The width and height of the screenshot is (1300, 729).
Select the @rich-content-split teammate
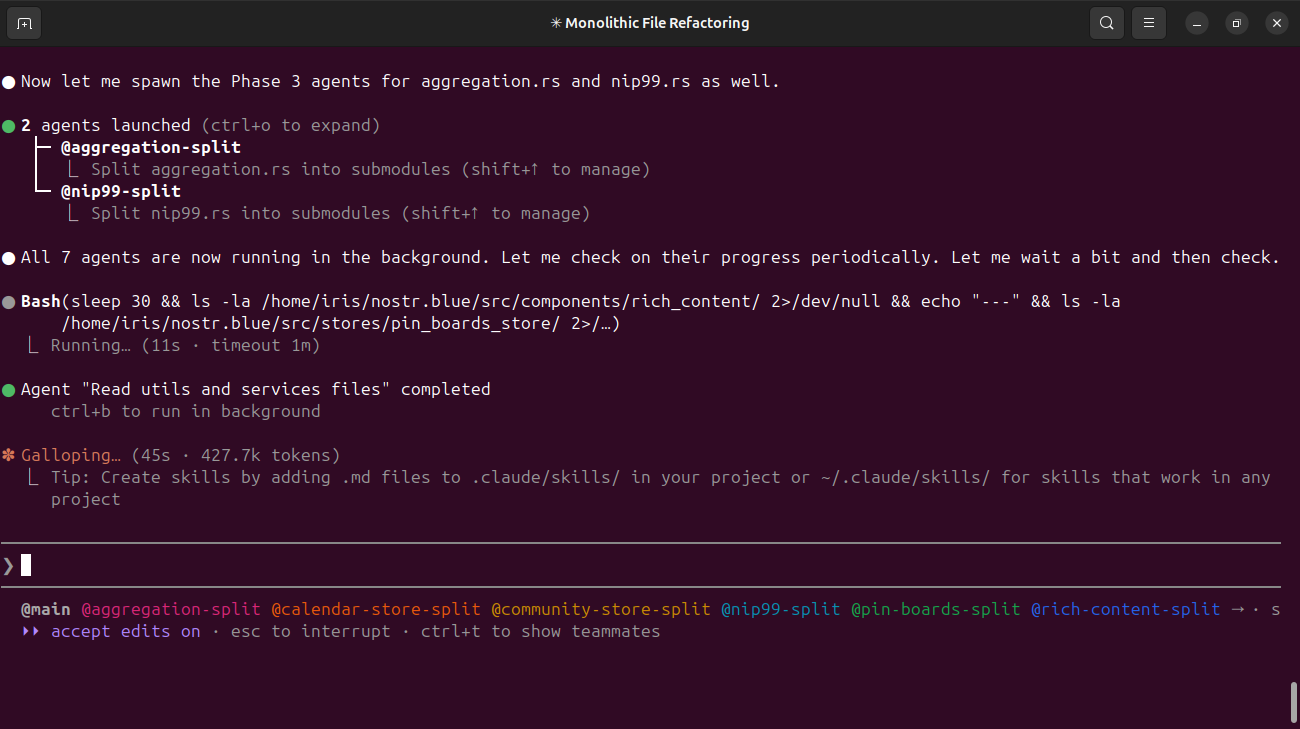[x=1125, y=609]
